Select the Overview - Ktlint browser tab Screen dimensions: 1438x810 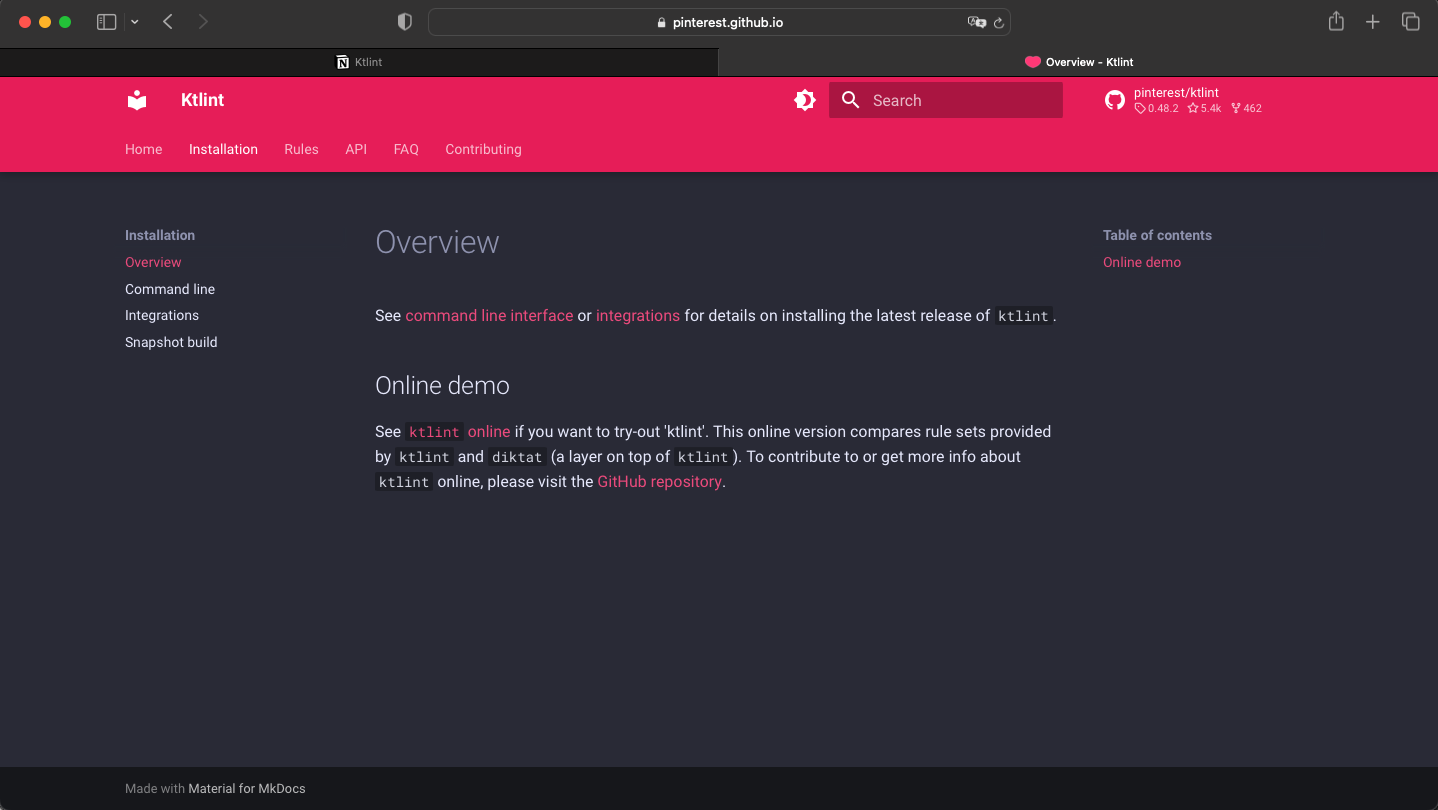tap(1078, 62)
